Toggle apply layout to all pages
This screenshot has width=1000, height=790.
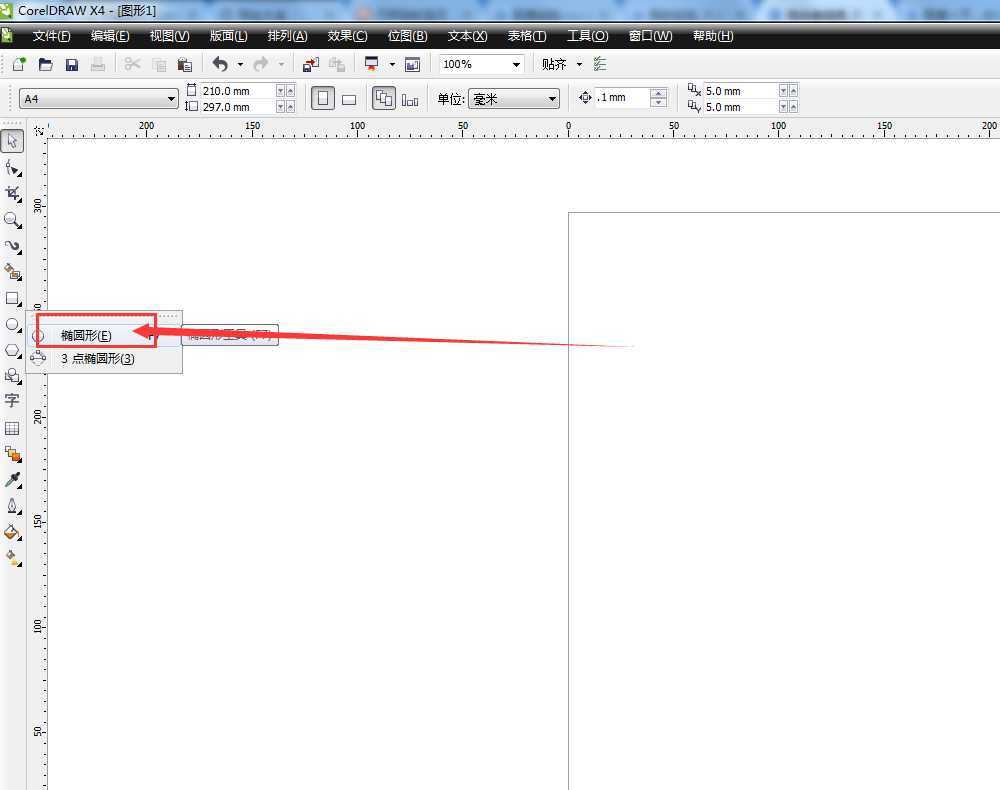[384, 99]
